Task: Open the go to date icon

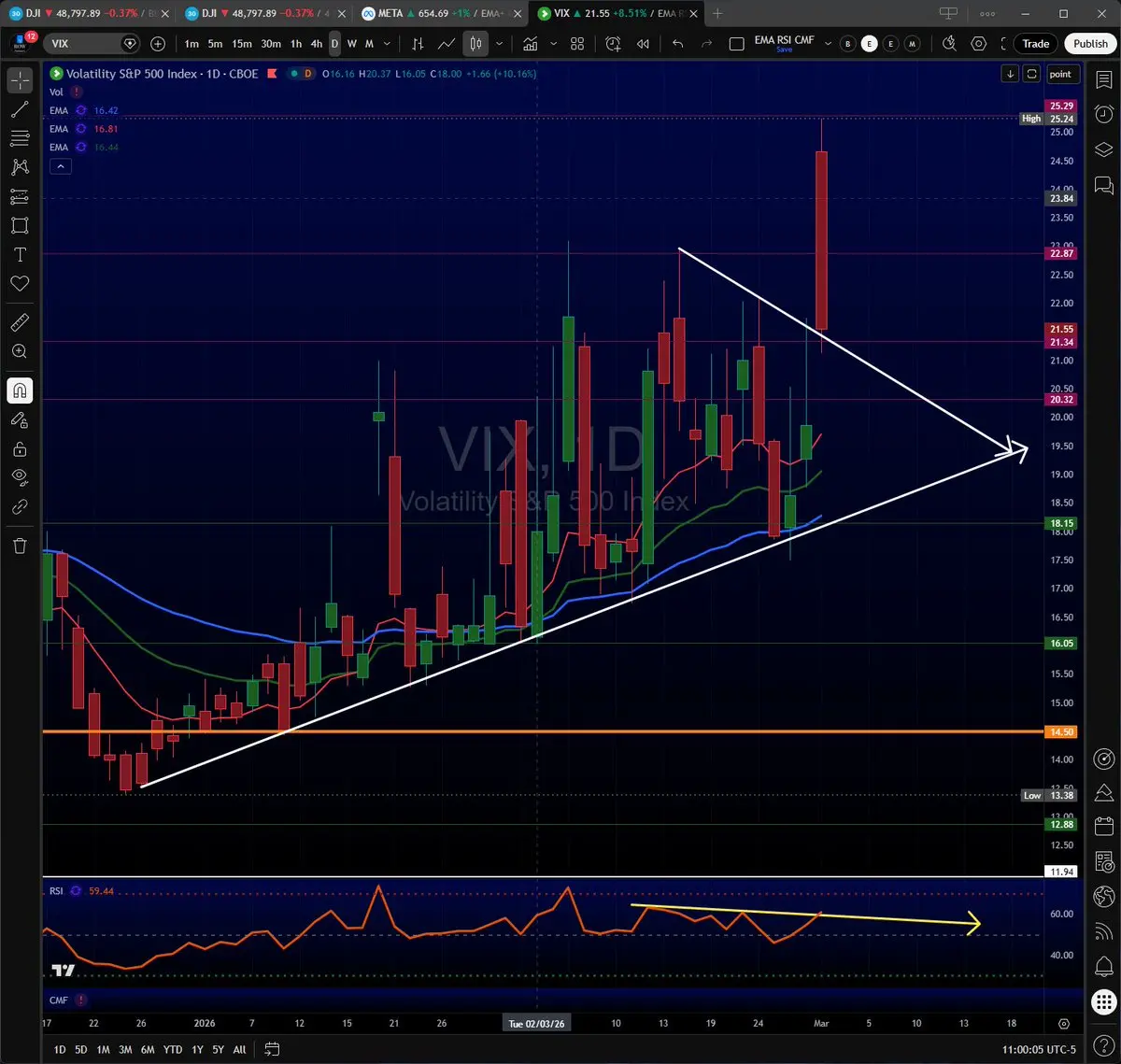Action: [x=272, y=1049]
